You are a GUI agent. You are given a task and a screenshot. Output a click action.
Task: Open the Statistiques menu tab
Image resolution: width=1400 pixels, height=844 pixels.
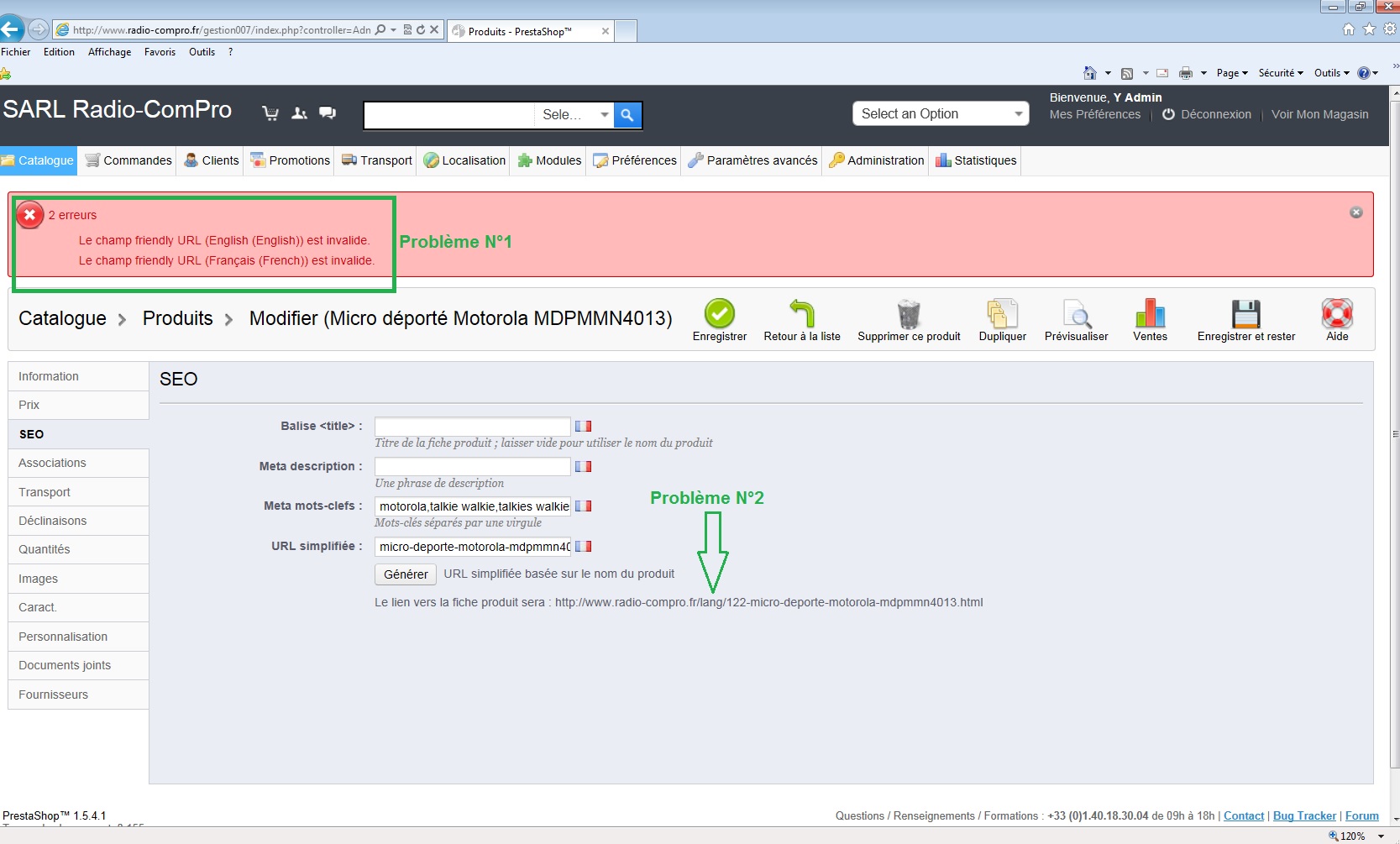coord(977,160)
